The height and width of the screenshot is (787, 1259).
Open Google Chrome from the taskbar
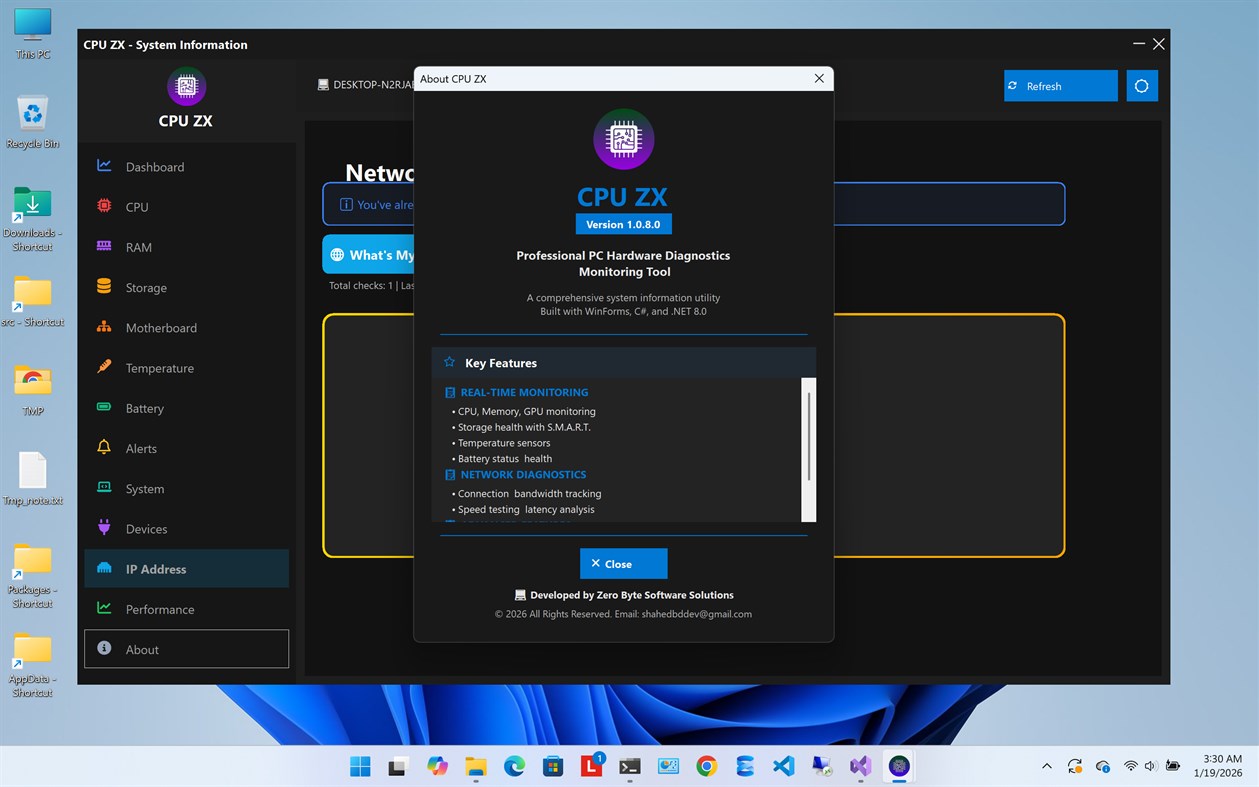pyautogui.click(x=707, y=767)
